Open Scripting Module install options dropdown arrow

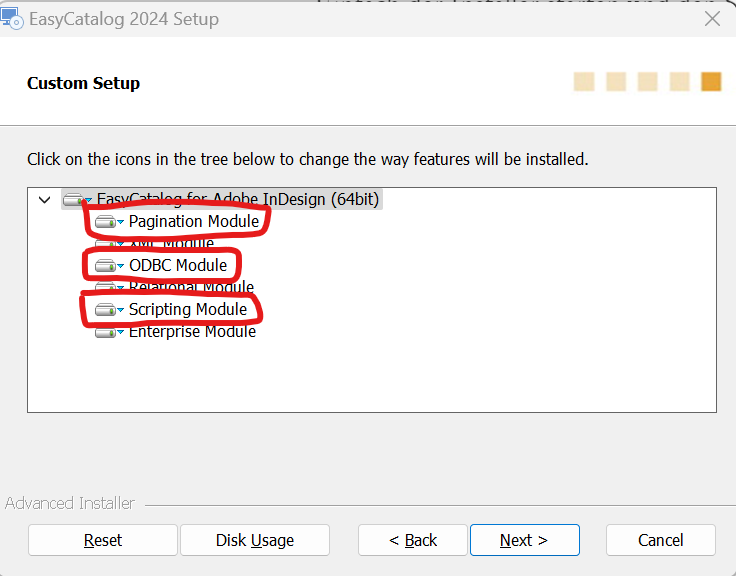pos(121,310)
